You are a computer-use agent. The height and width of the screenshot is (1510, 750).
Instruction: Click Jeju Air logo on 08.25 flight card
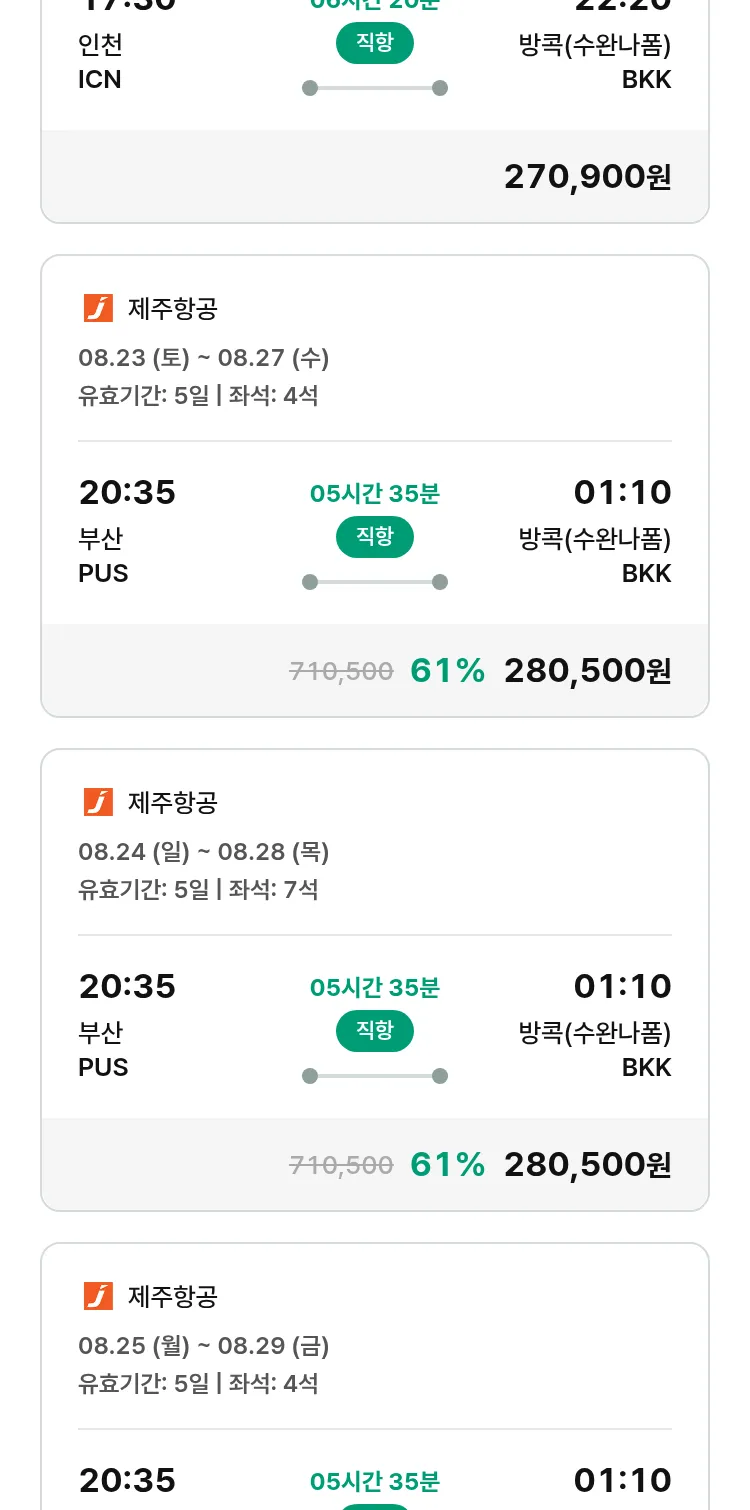[98, 1296]
